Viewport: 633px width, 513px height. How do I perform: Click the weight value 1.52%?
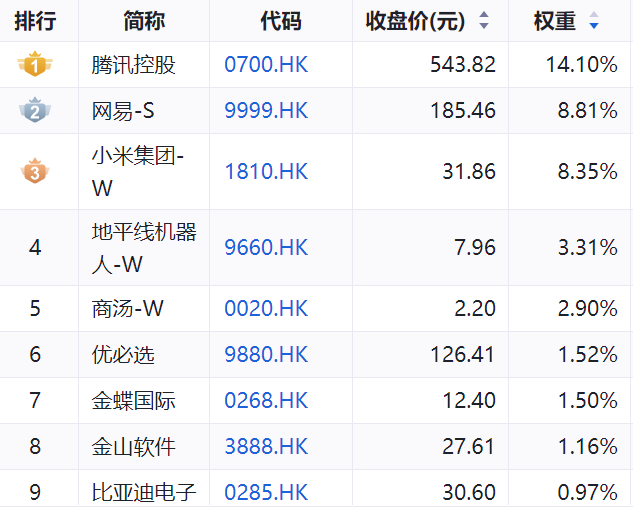click(x=588, y=355)
